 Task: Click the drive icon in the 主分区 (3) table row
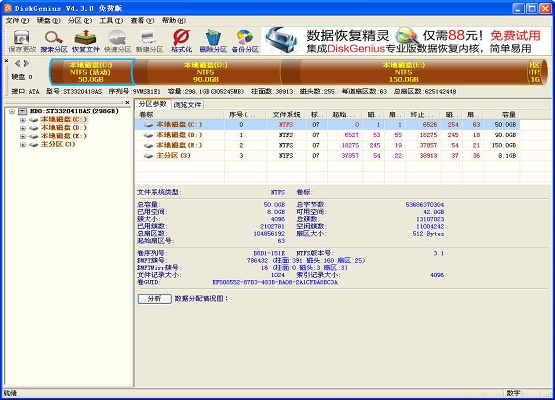point(149,156)
